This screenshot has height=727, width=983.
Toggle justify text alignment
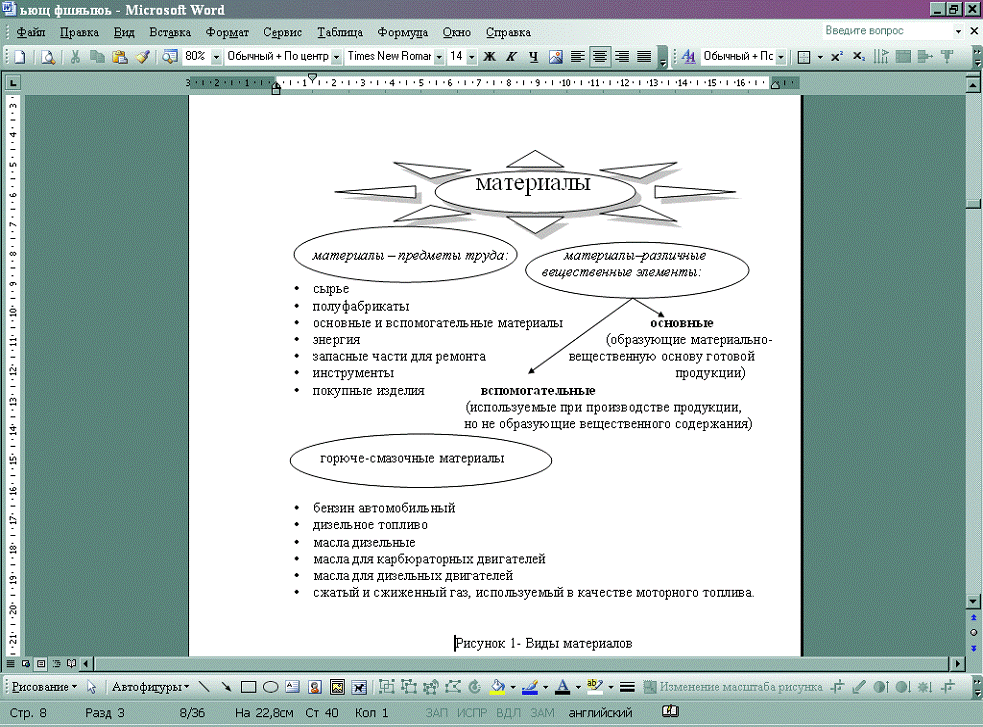click(645, 57)
